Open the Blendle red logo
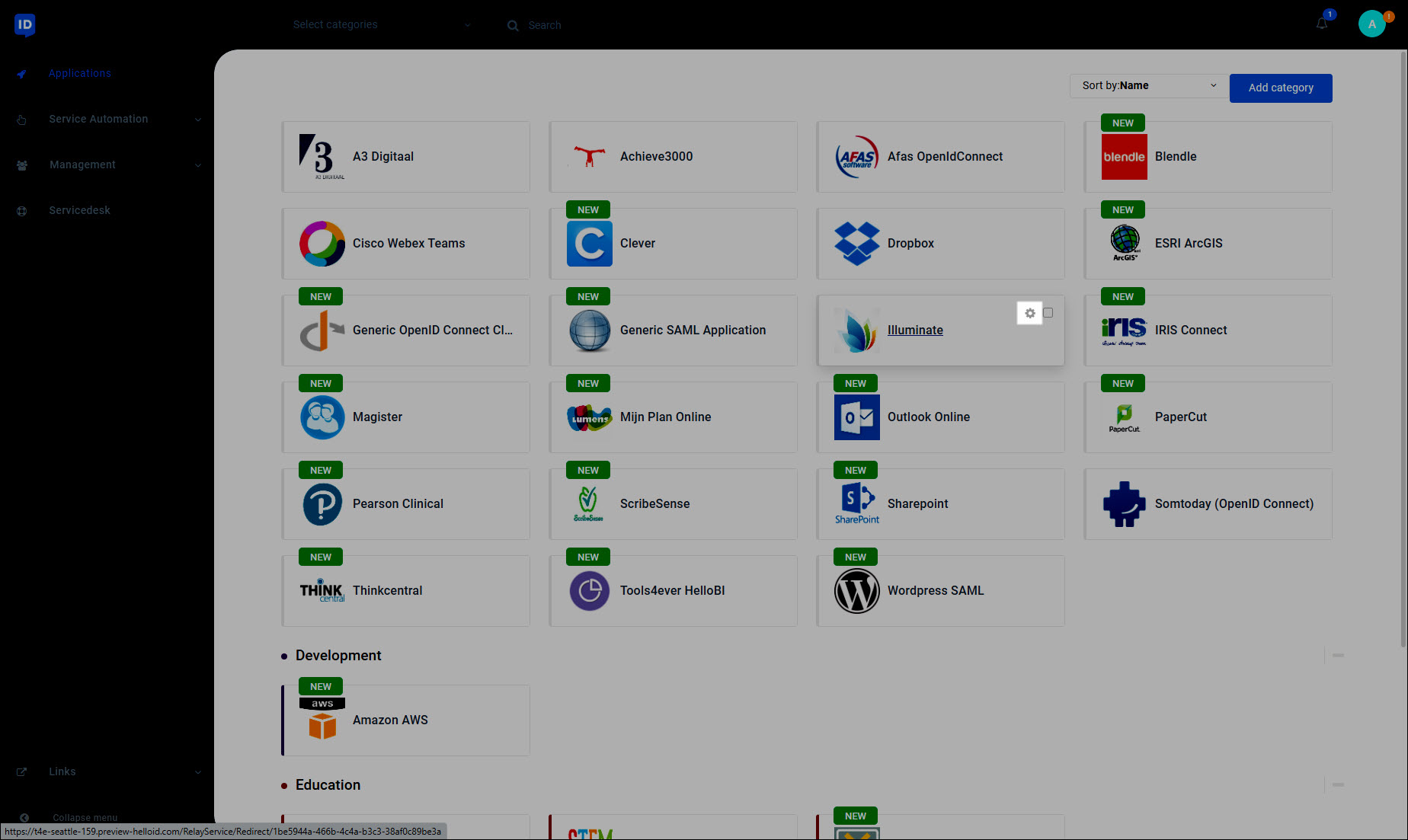 [1125, 157]
